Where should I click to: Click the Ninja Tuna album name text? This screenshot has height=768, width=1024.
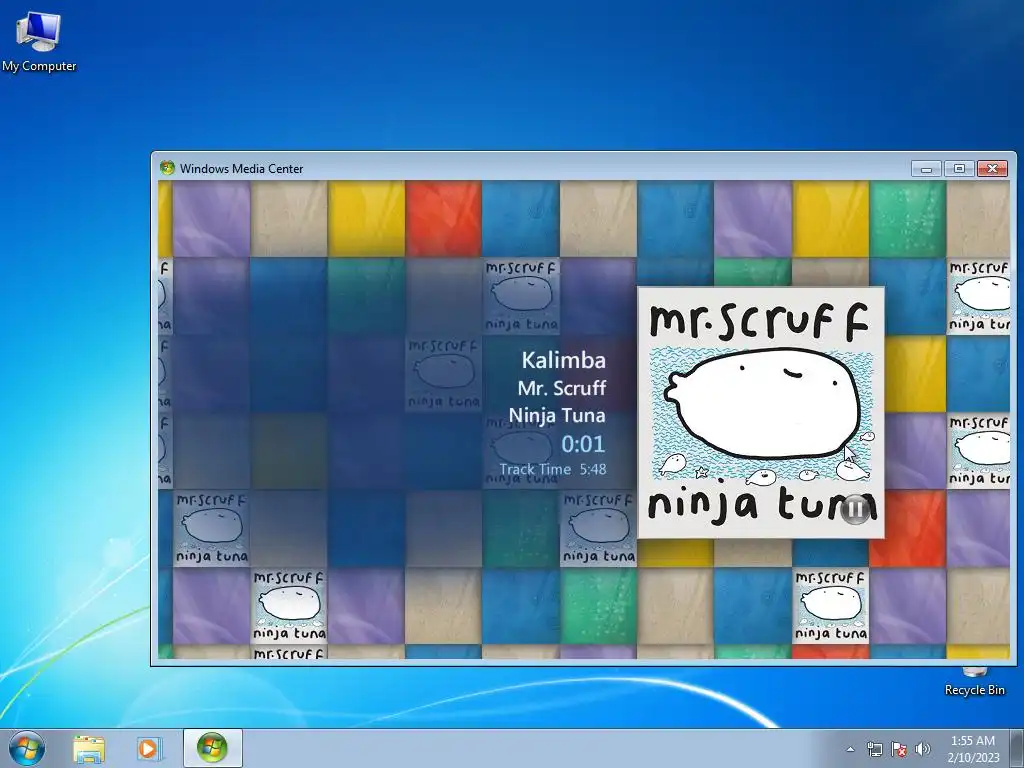(x=557, y=415)
